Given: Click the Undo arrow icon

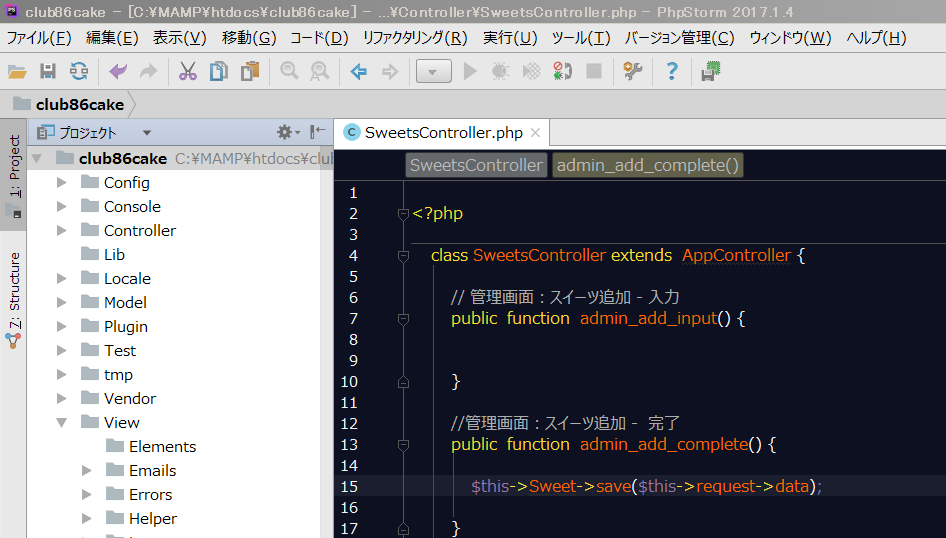Looking at the screenshot, I should 118,72.
